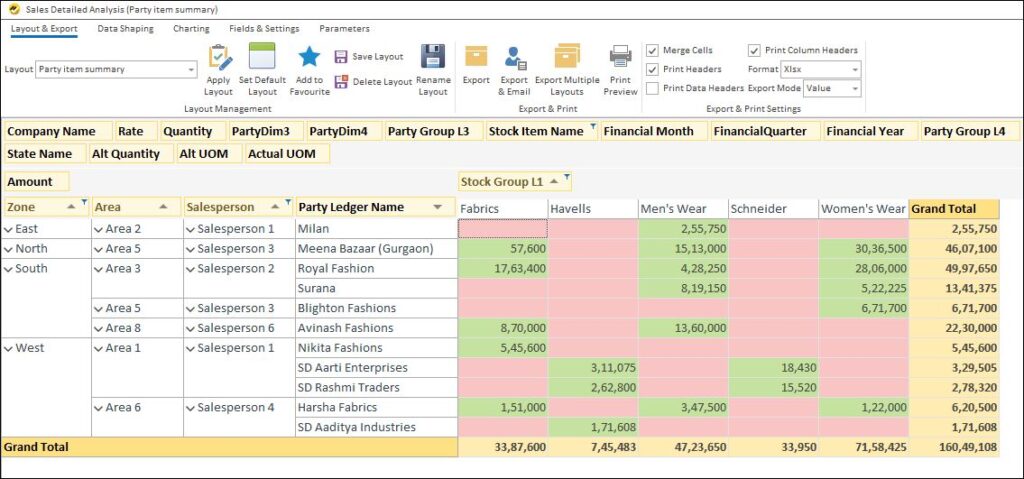Viewport: 1024px width, 479px height.
Task: Click the Delete Layout icon
Action: (x=341, y=82)
